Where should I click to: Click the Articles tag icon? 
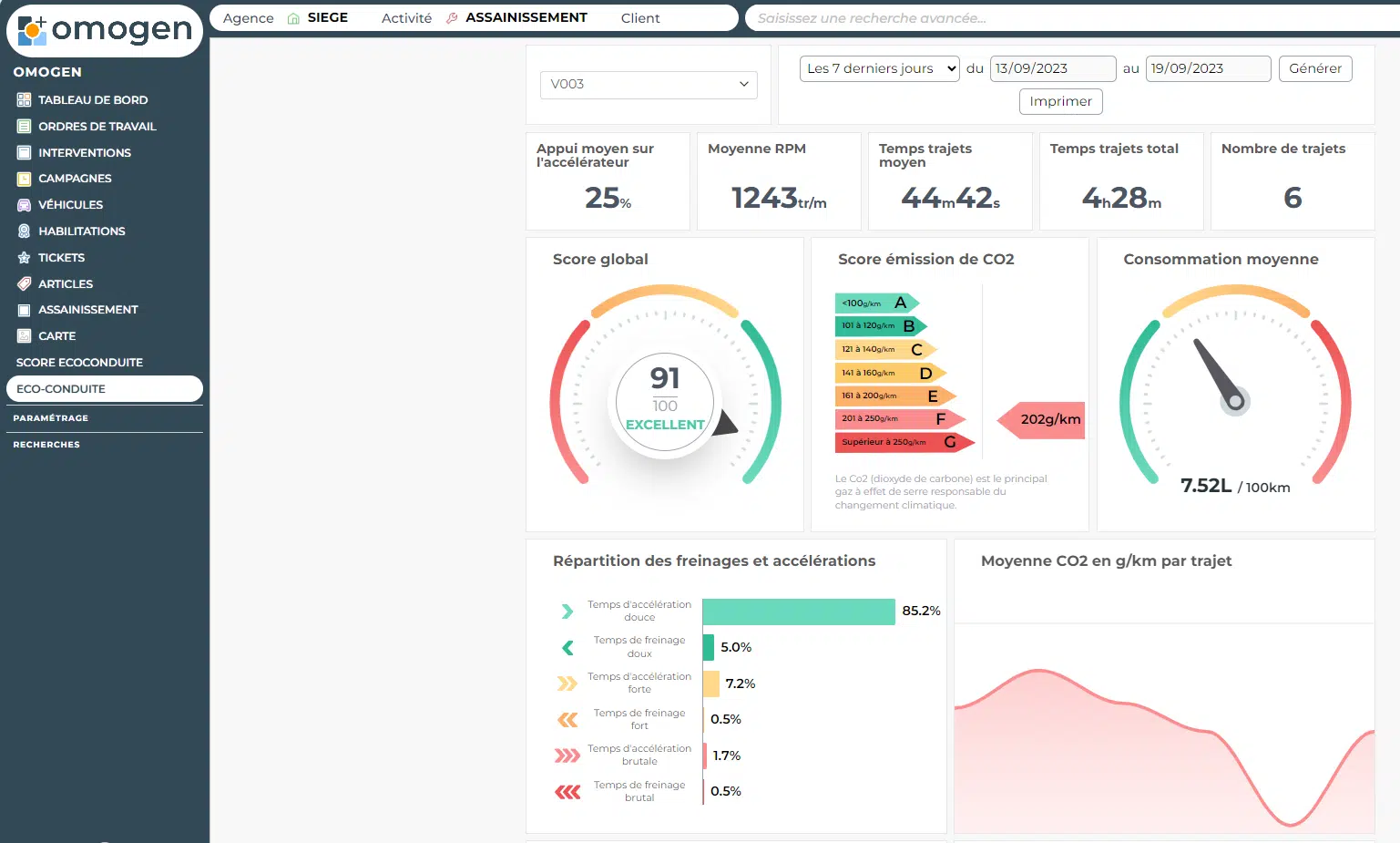pos(24,284)
